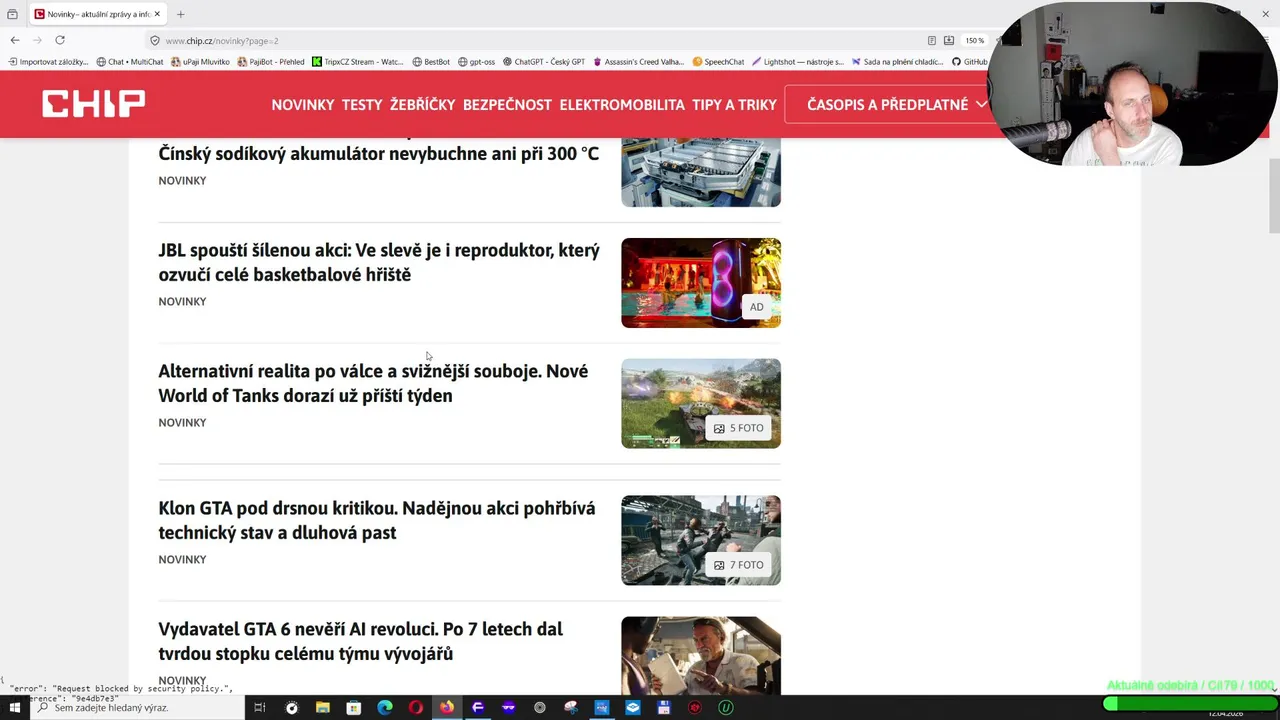
Task: Open the BEZPEČNOST menu item
Action: pyautogui.click(x=507, y=104)
